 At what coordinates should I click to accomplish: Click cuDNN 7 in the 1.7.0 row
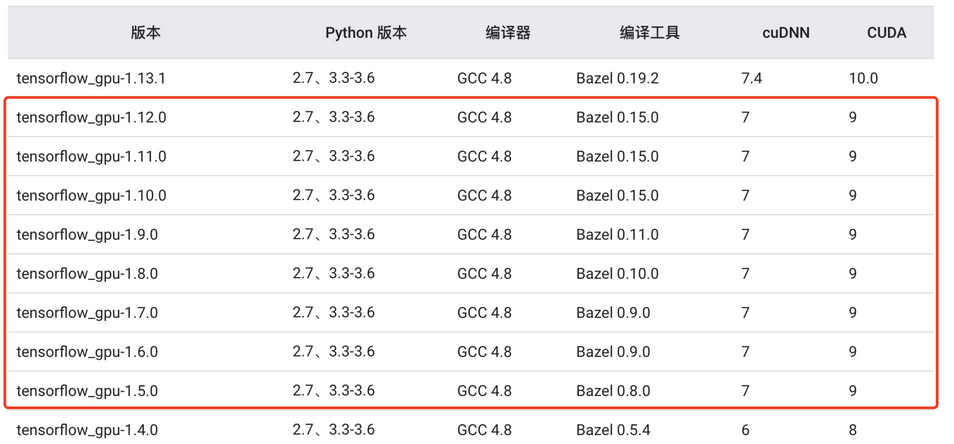point(745,313)
